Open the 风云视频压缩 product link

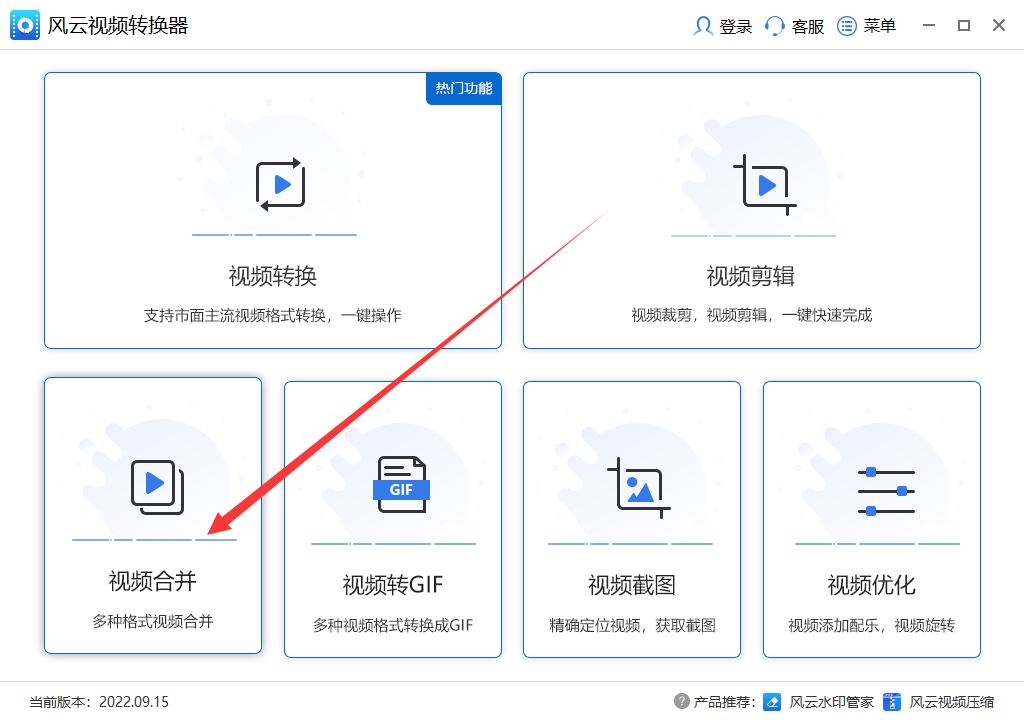coord(951,702)
